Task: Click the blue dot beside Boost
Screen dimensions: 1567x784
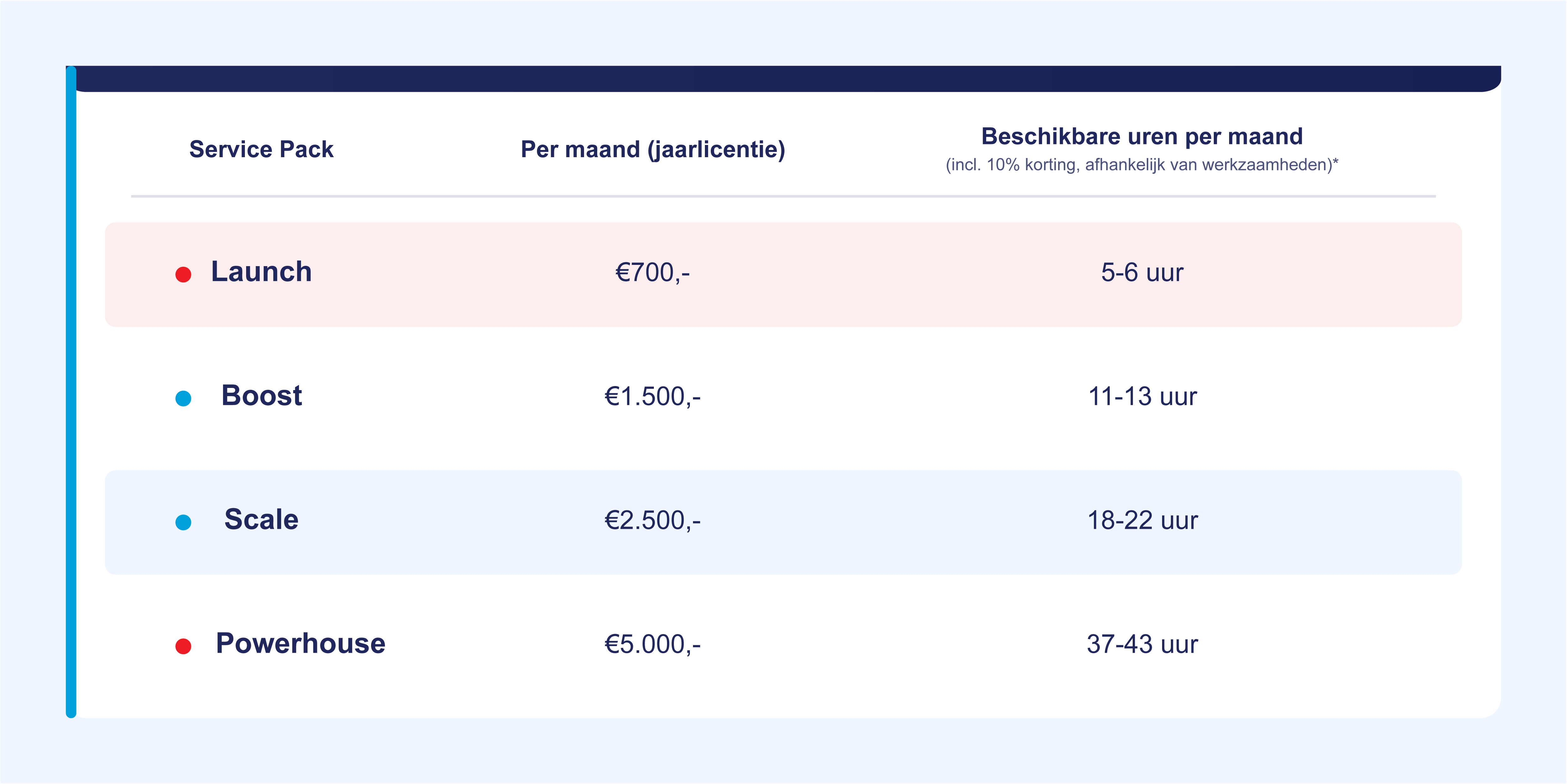Action: 183,398
